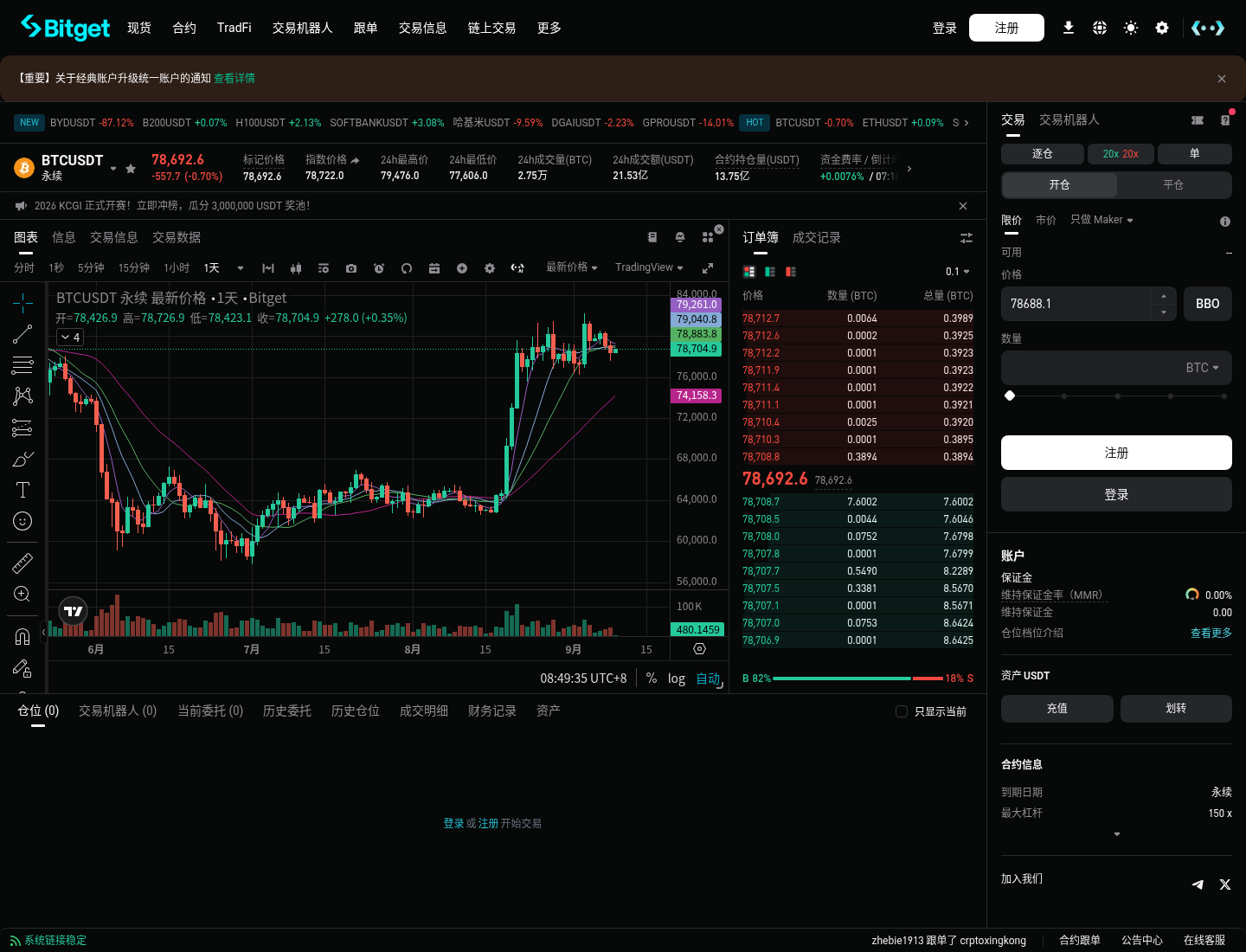Click the 查看更多 link under 账户
Screen dimensions: 1246x952
(1211, 633)
